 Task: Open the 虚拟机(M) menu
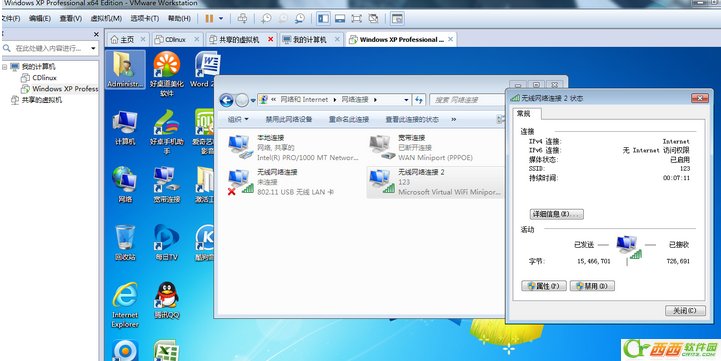[x=106, y=18]
